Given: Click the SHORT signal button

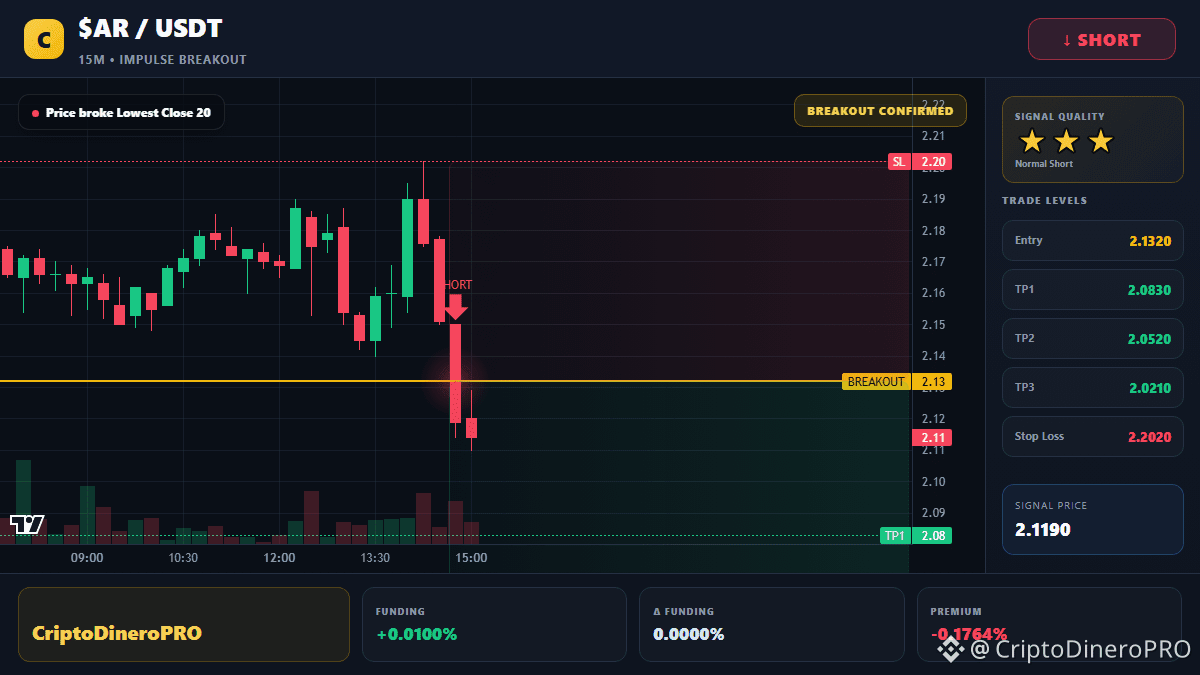Looking at the screenshot, I should point(1102,40).
